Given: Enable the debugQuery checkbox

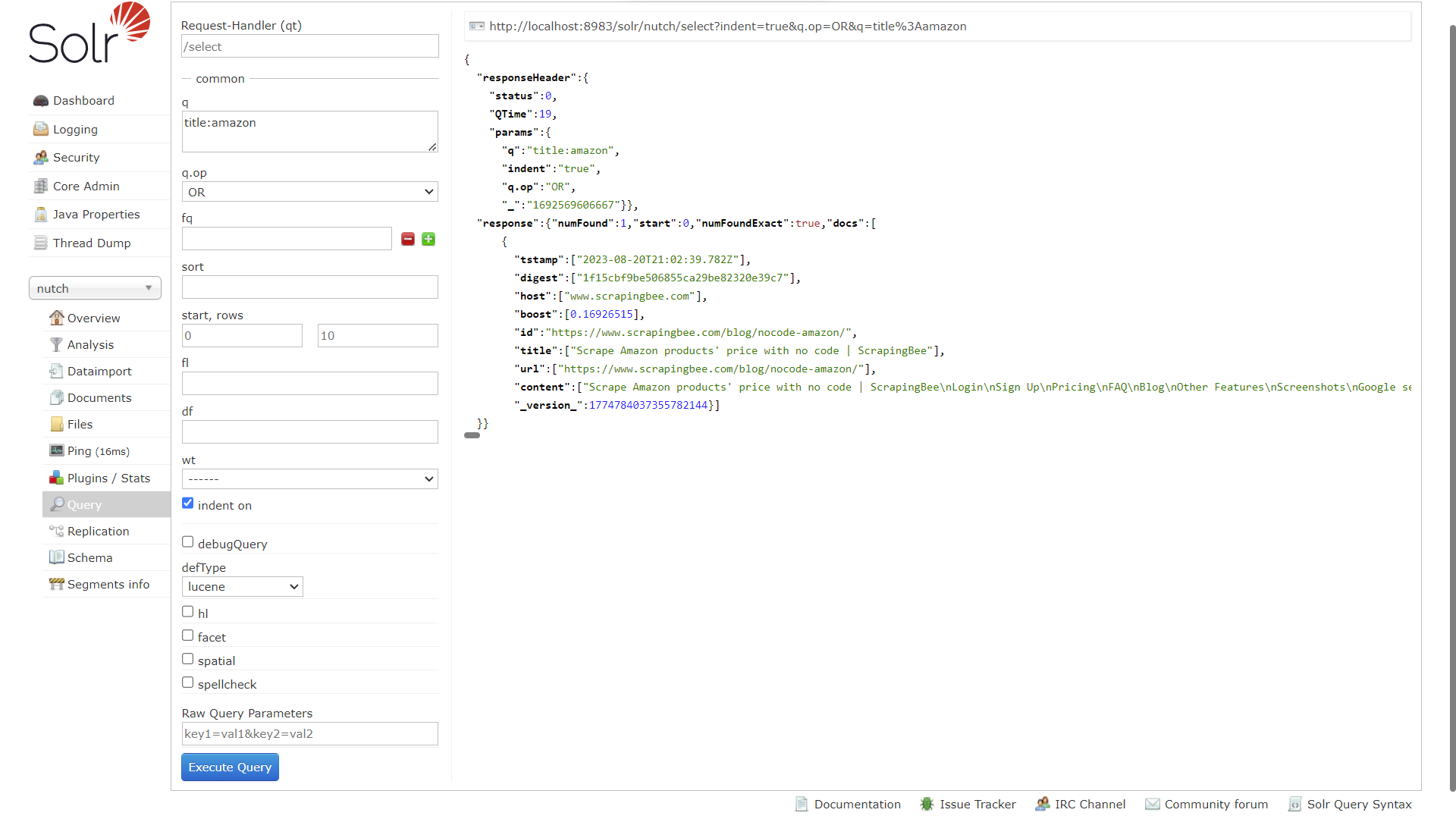Looking at the screenshot, I should 187,541.
